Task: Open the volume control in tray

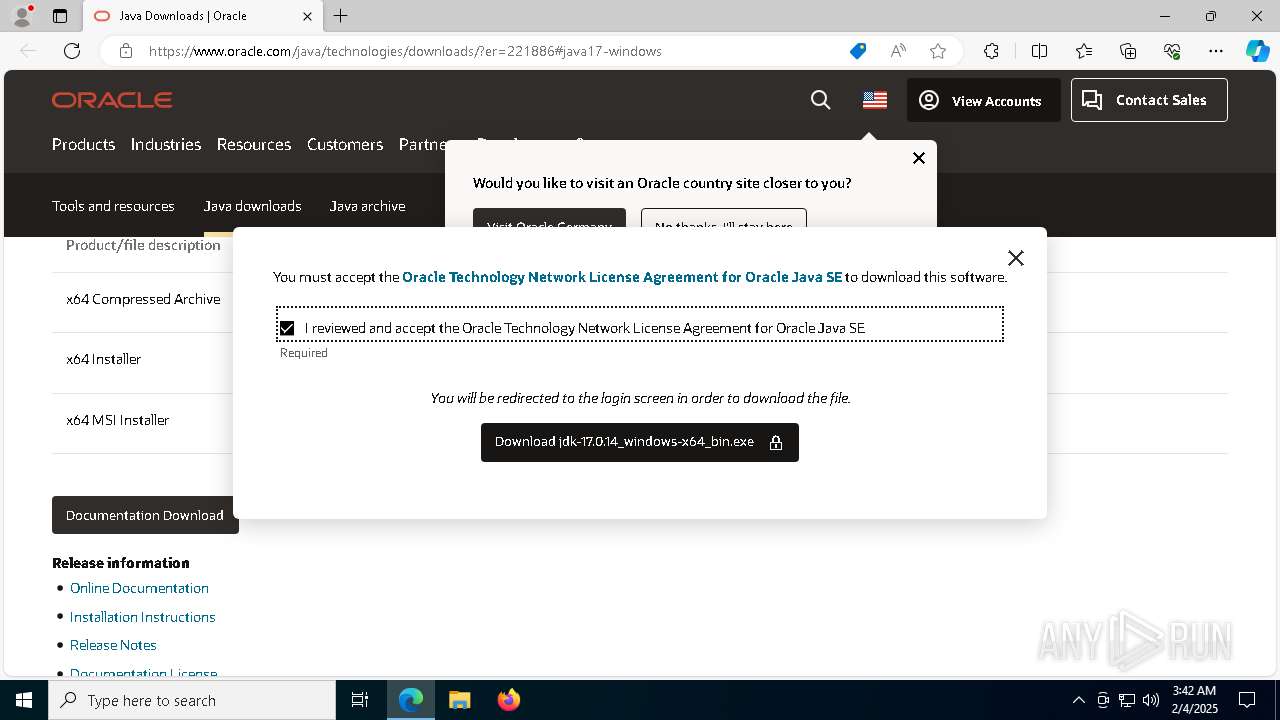Action: click(1150, 700)
